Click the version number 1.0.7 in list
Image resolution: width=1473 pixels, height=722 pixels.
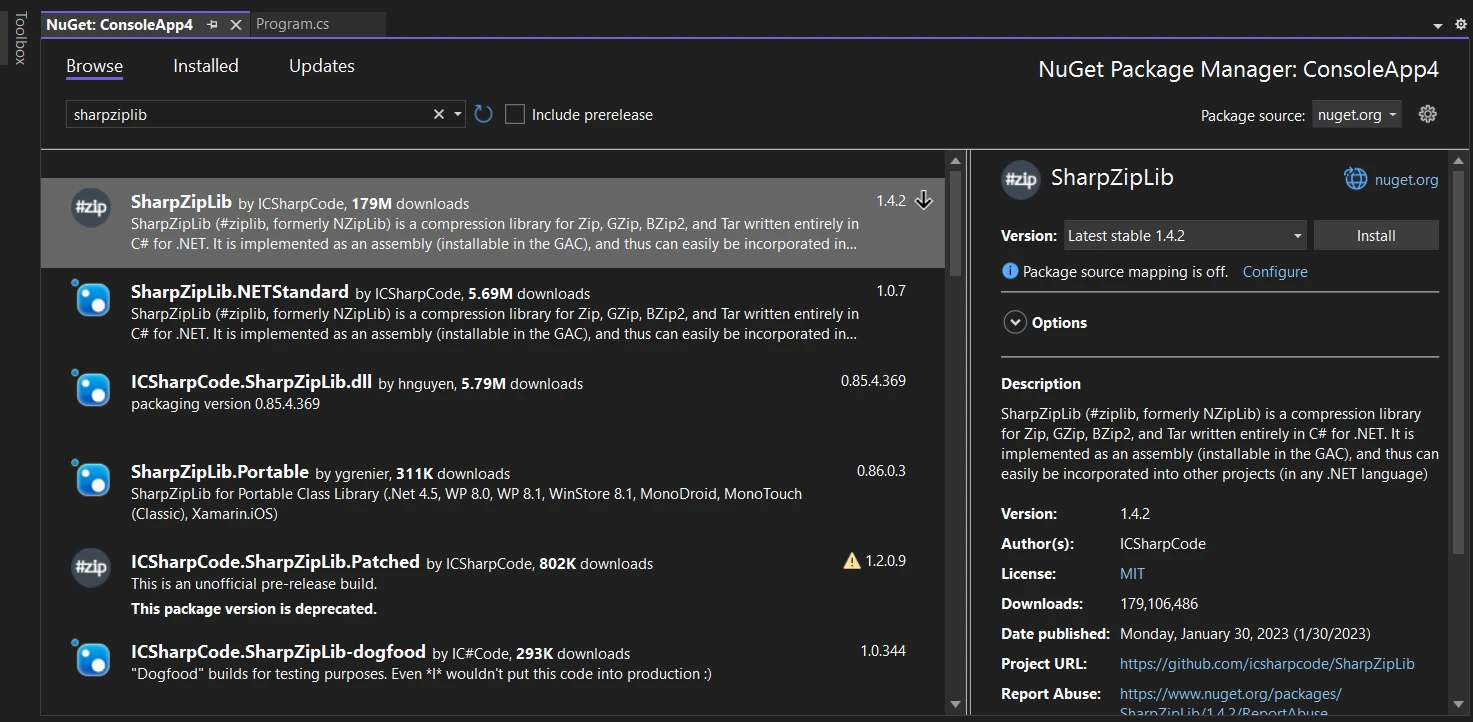click(x=891, y=291)
